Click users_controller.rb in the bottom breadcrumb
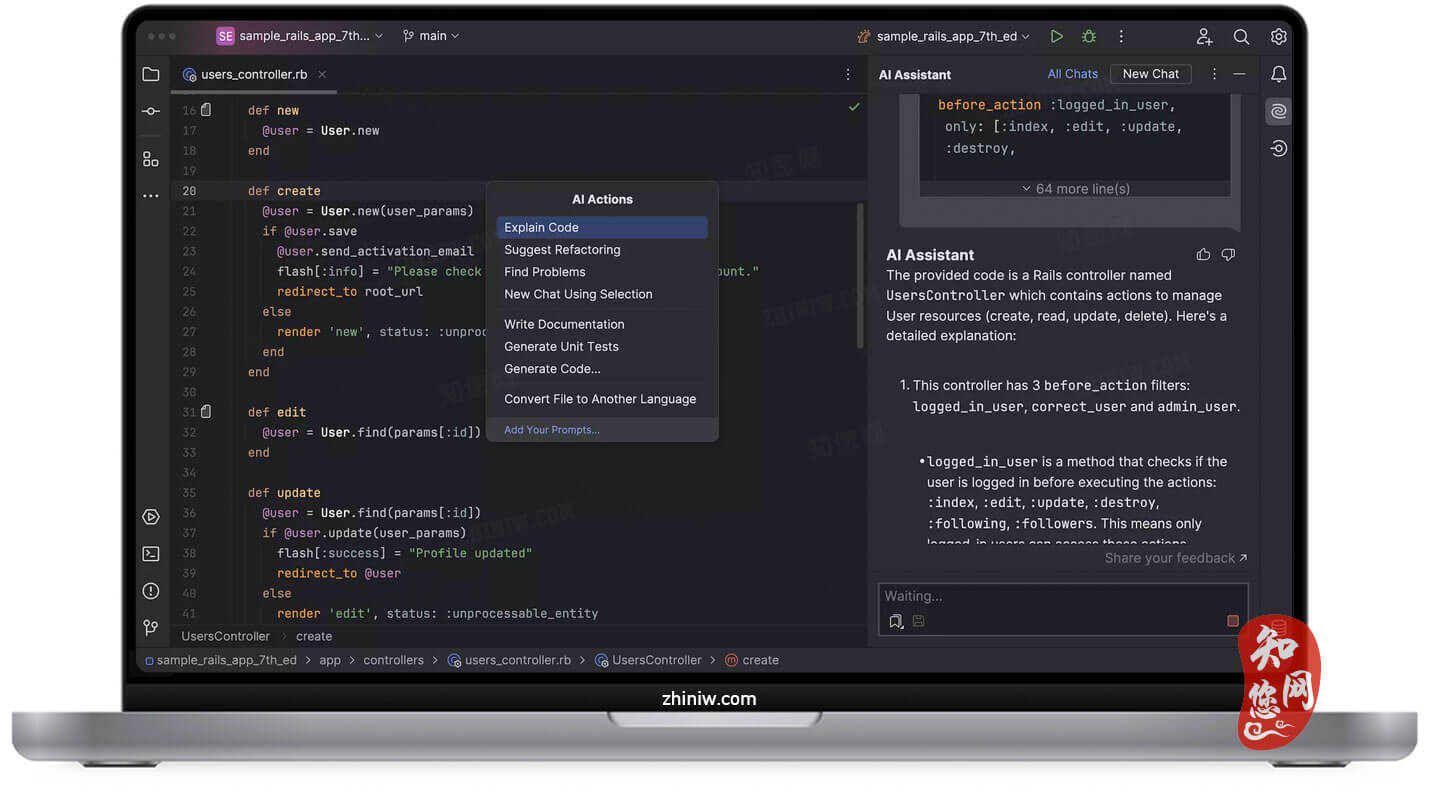Viewport: 1429px width, 797px height. tap(509, 660)
